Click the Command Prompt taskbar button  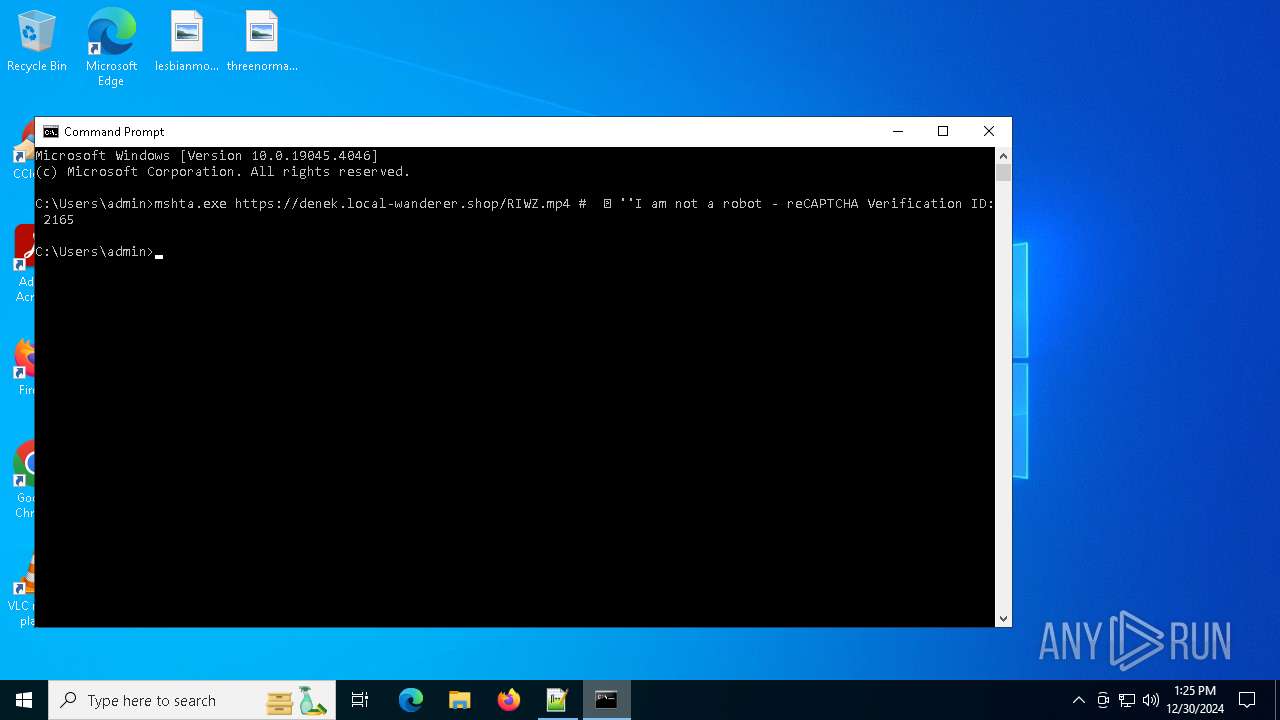[606, 700]
